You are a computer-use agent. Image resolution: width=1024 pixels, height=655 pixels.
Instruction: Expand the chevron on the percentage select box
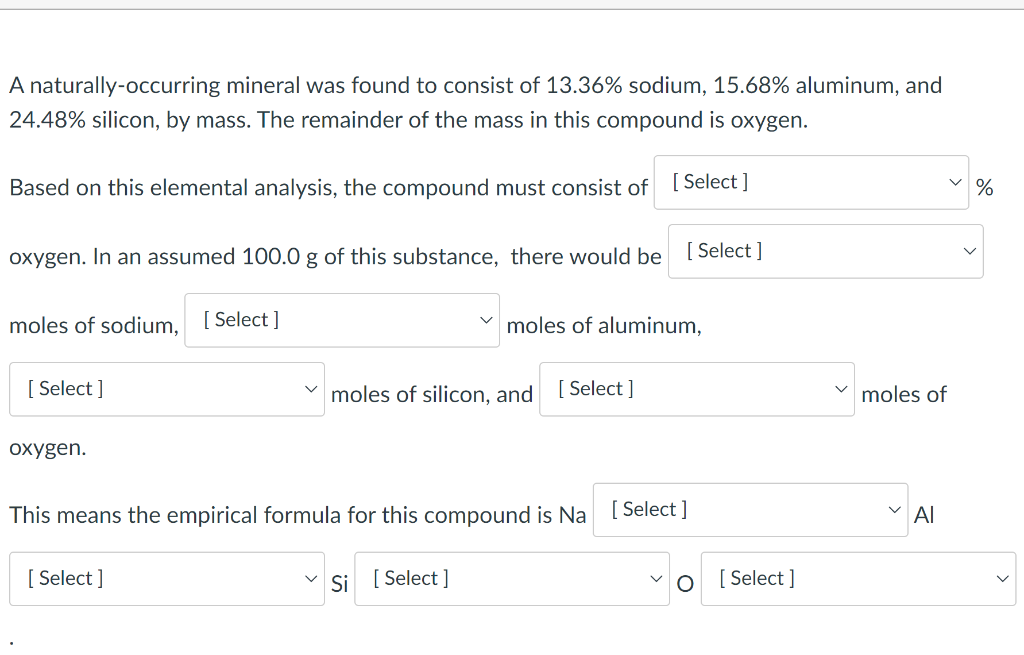pyautogui.click(x=955, y=184)
